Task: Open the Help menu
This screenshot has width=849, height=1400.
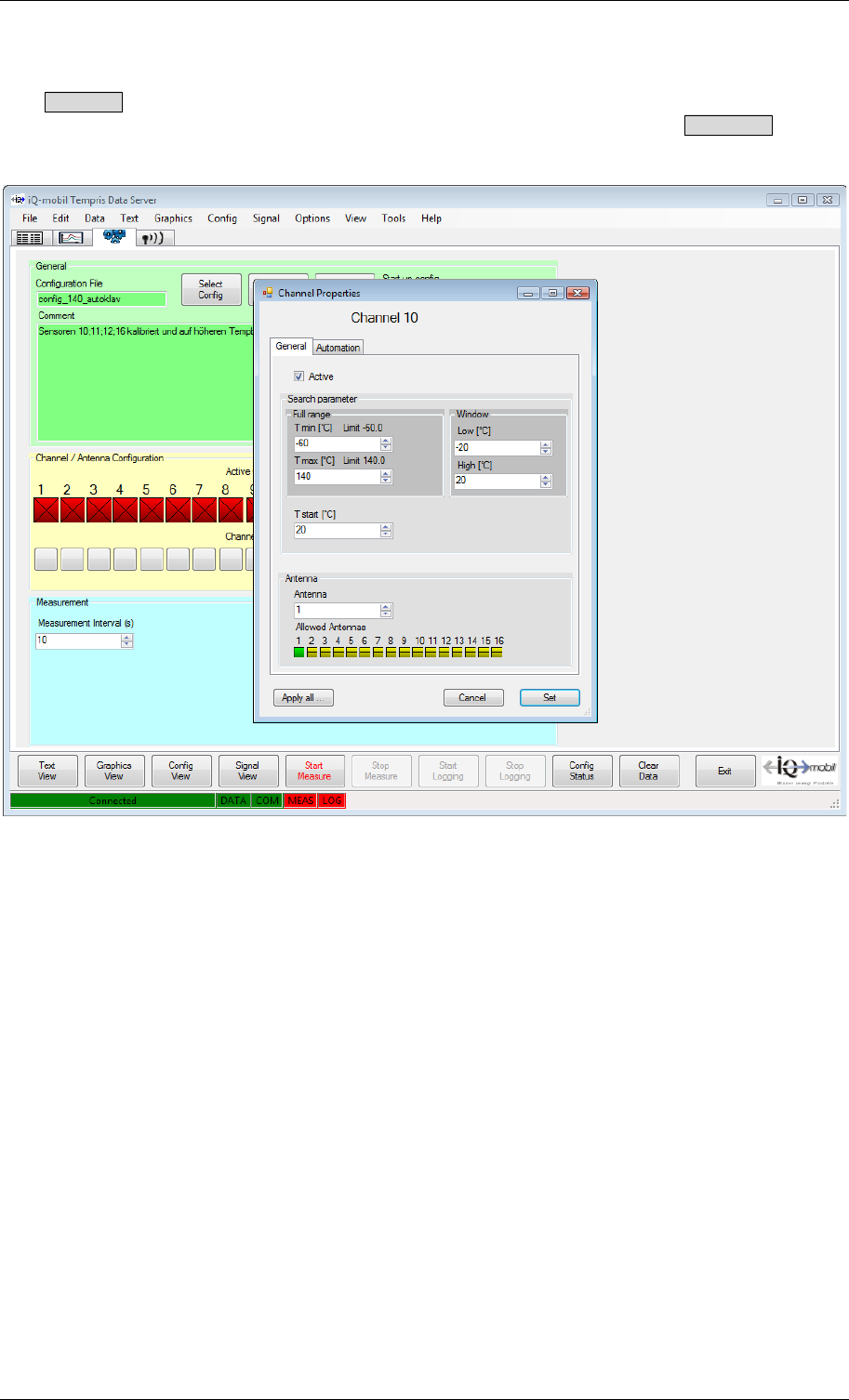Action: (x=431, y=218)
